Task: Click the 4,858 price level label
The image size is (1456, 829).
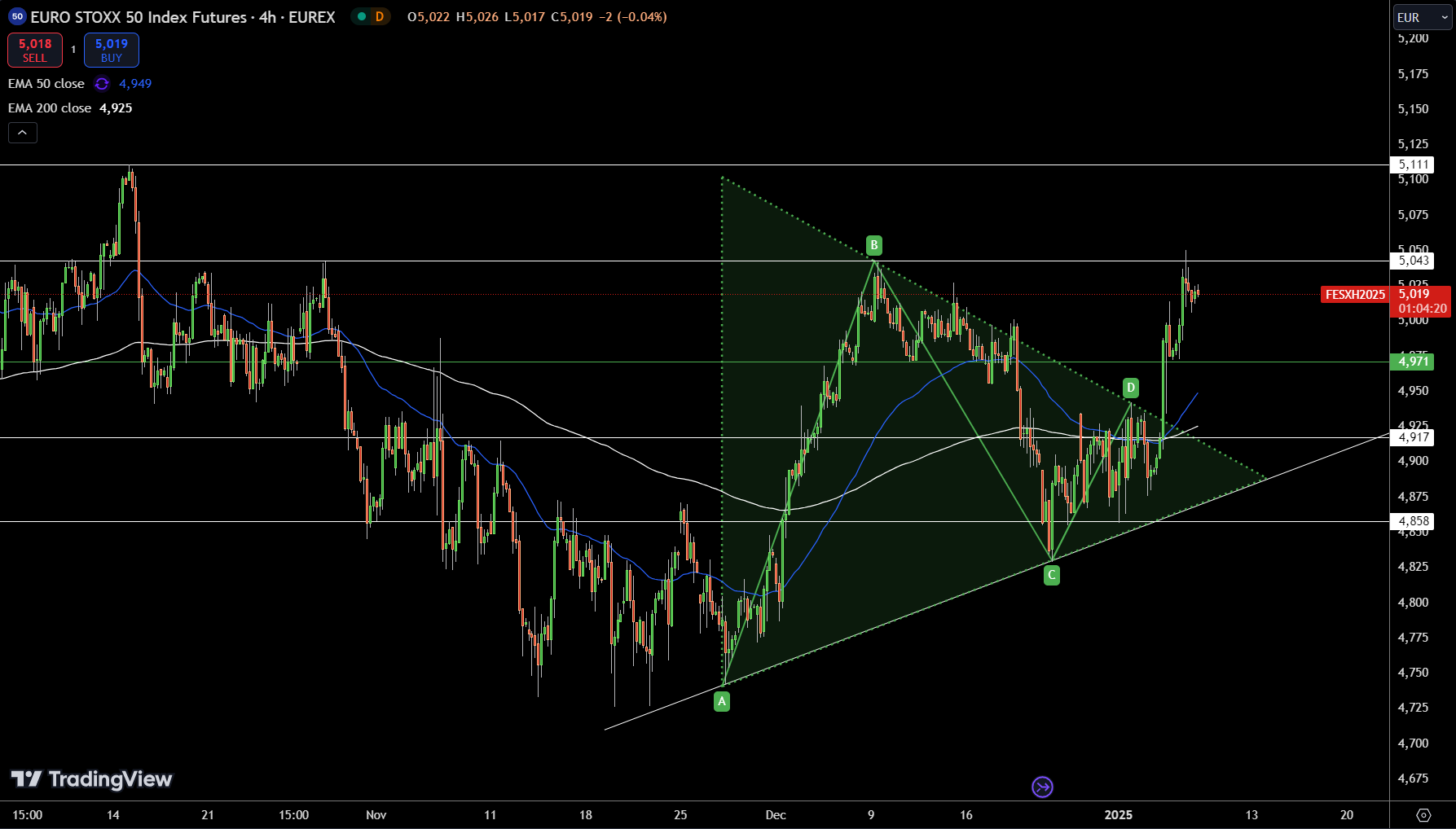Action: (x=1413, y=521)
